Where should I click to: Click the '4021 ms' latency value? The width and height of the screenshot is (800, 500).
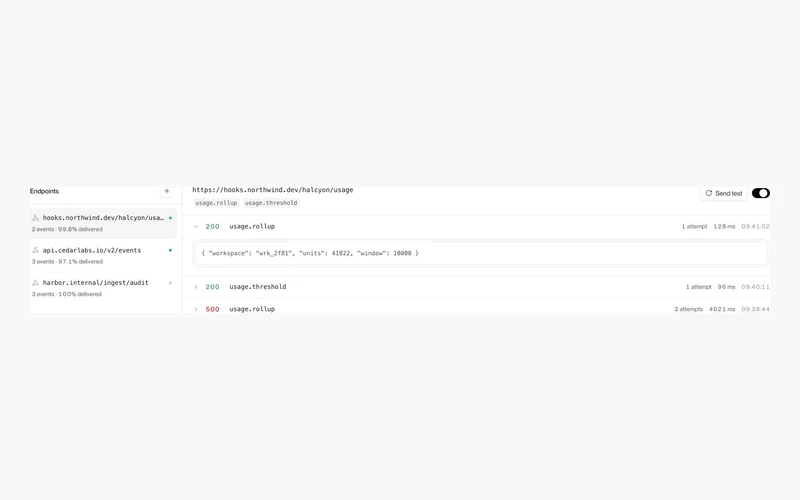pyautogui.click(x=722, y=309)
